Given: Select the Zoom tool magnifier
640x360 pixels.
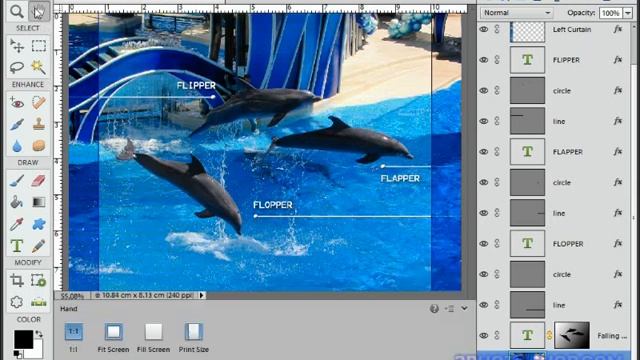Looking at the screenshot, I should click(17, 11).
